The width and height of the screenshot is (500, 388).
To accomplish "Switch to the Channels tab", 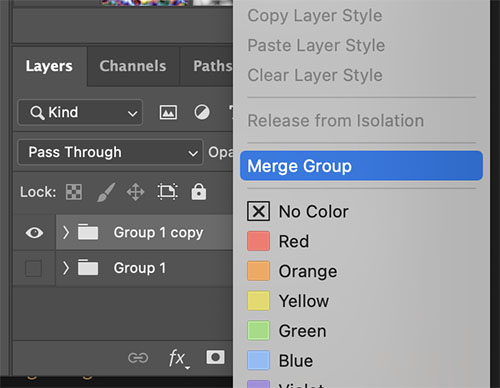I will [x=133, y=66].
